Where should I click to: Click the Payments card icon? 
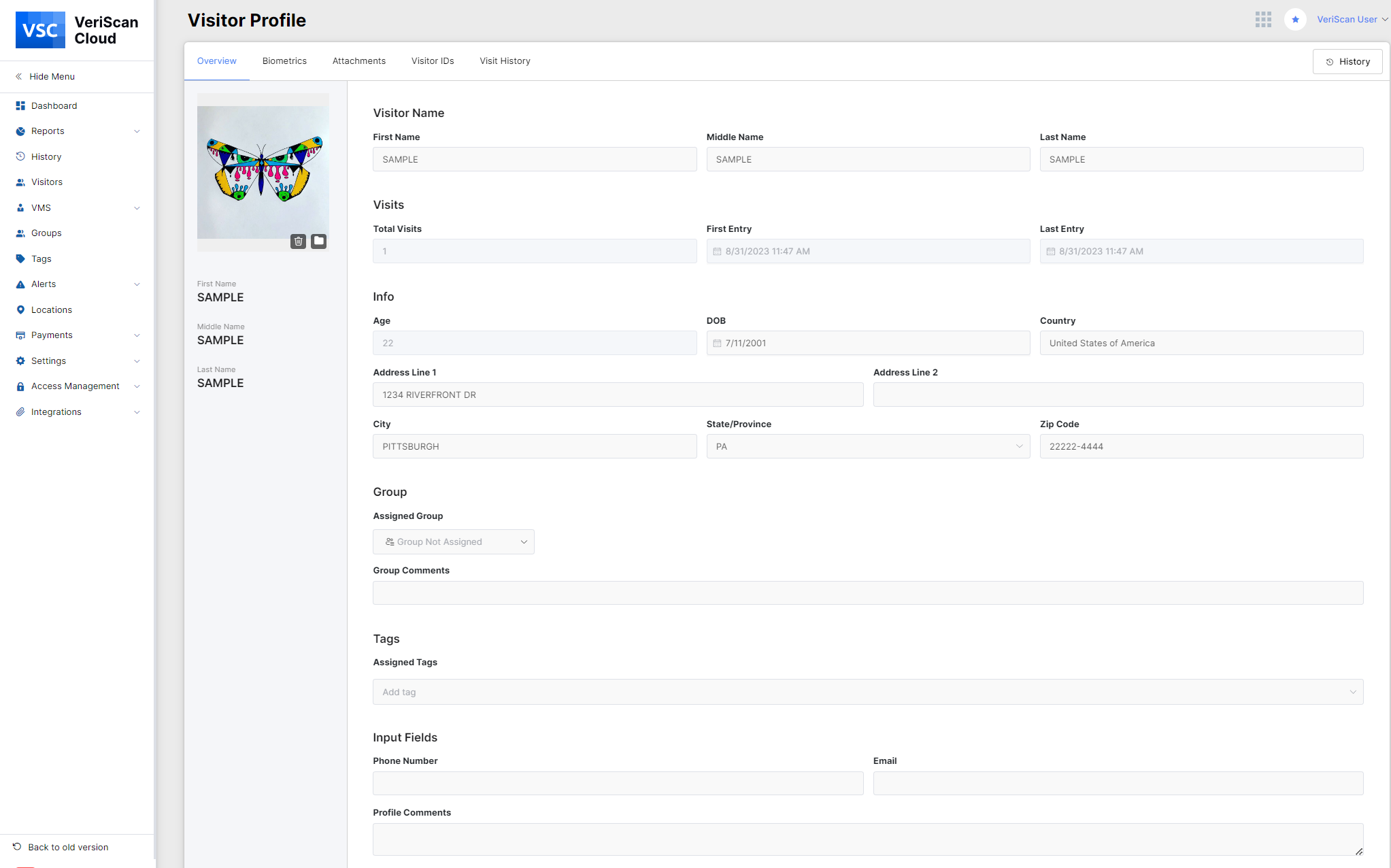pos(20,335)
